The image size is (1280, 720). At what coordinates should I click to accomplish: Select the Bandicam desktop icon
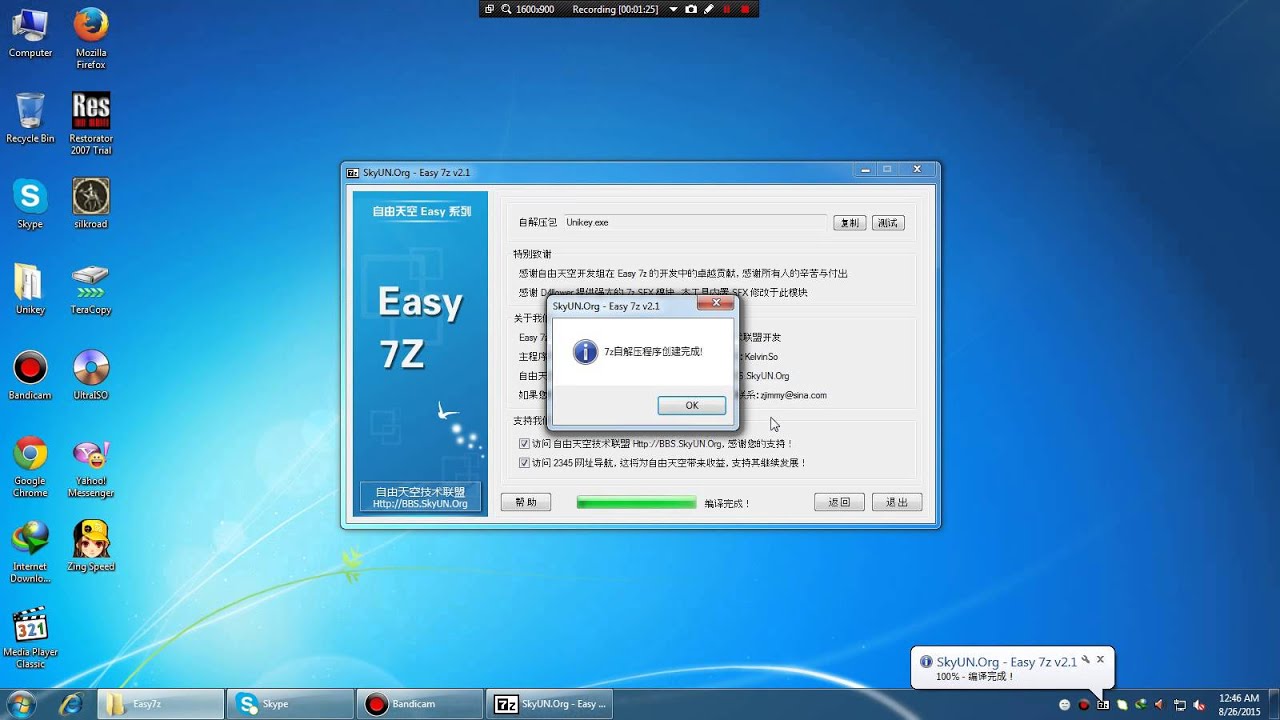coord(30,375)
